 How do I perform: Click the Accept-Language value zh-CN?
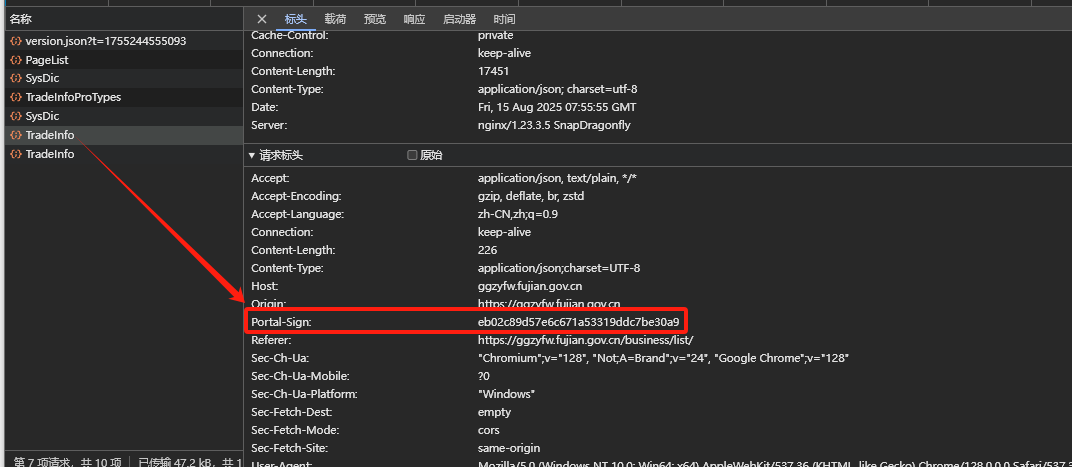516,214
